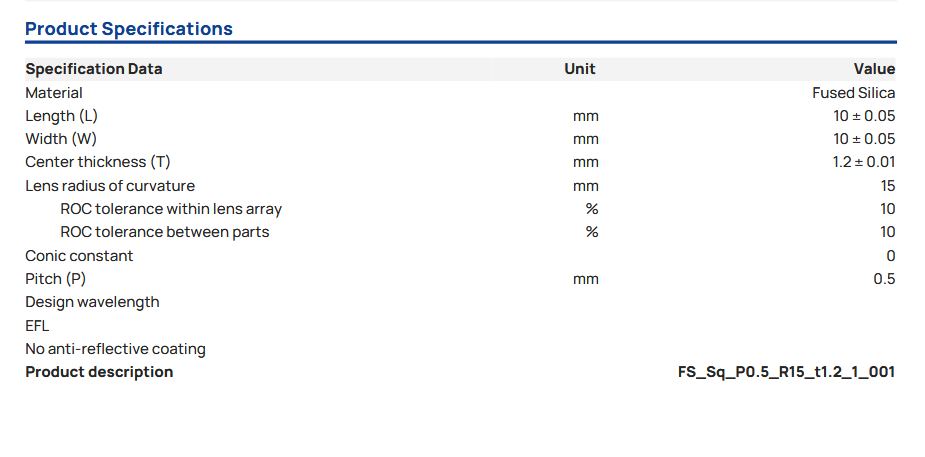Select the No anti-reflective coating text
The height and width of the screenshot is (457, 925).
pyautogui.click(x=115, y=349)
